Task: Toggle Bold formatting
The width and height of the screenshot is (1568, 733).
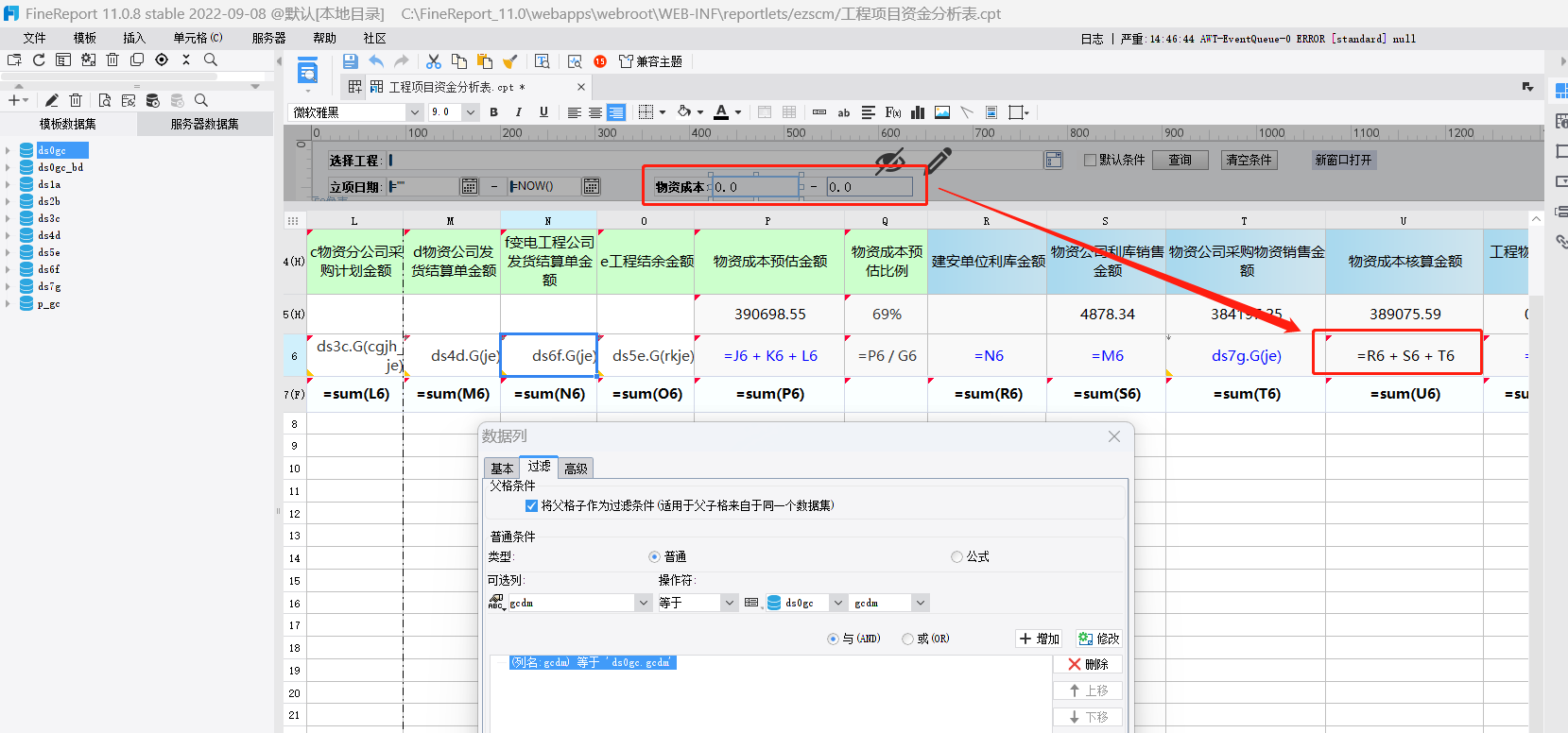Action: 493,112
